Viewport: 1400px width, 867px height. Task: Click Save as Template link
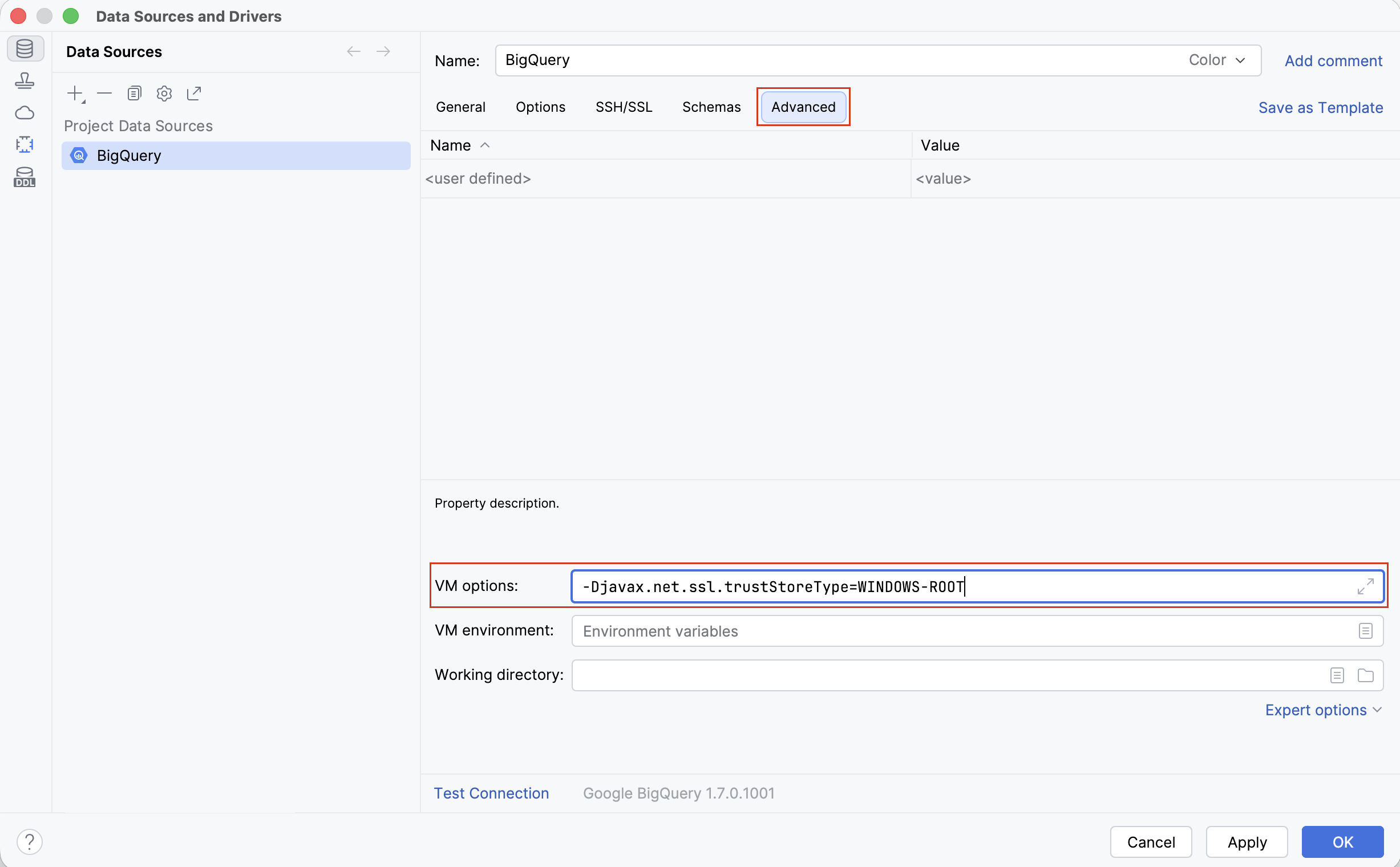[1320, 108]
